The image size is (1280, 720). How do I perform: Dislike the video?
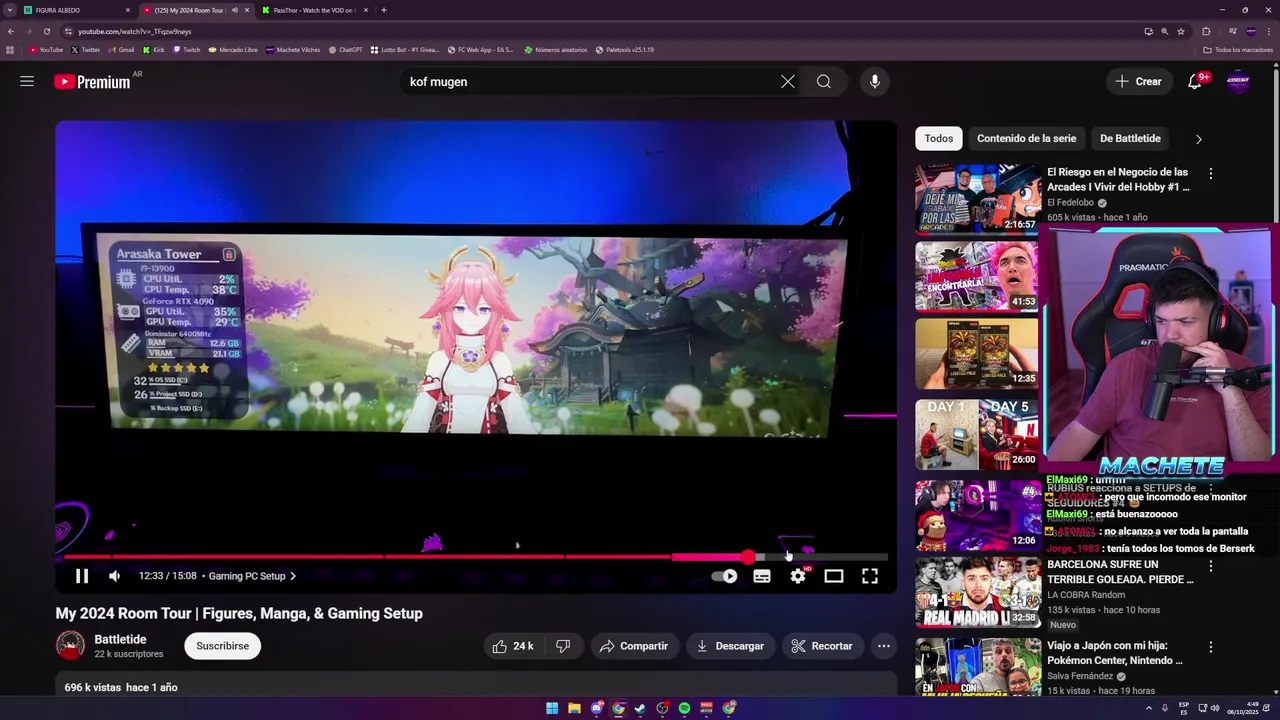click(x=563, y=646)
